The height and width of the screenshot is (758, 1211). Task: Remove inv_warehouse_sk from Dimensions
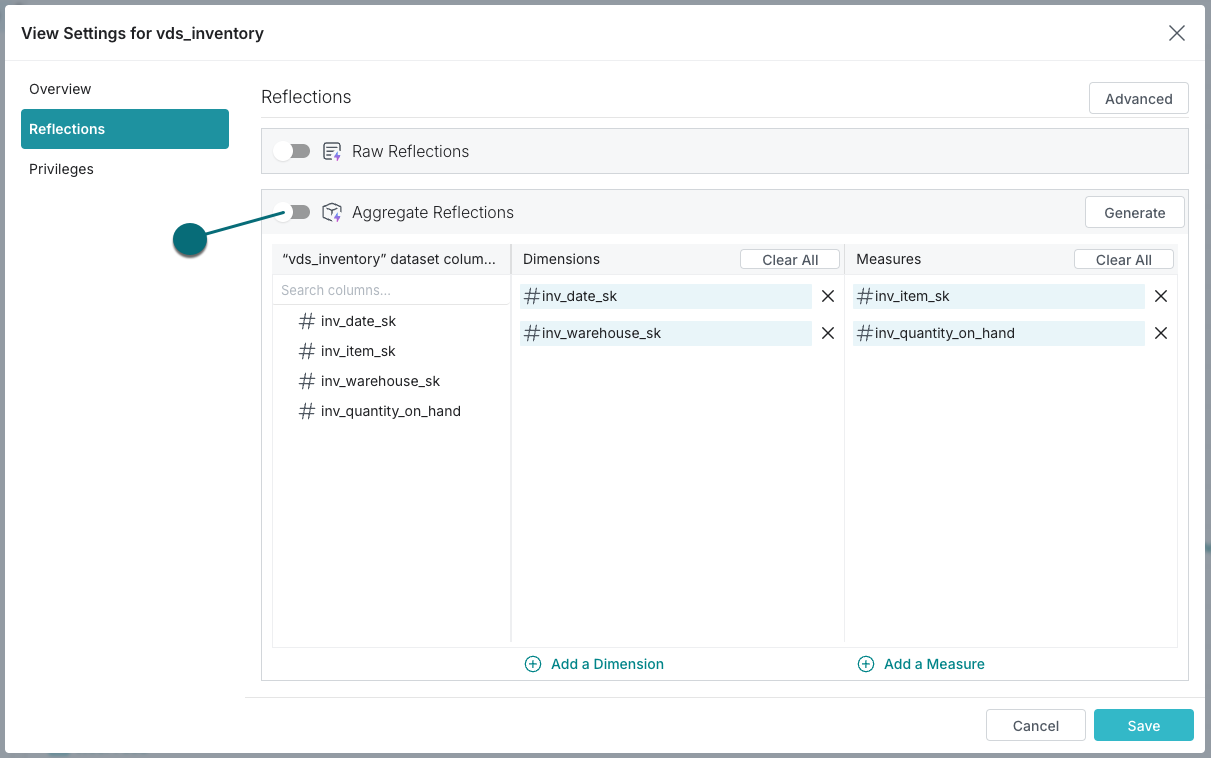tap(828, 333)
